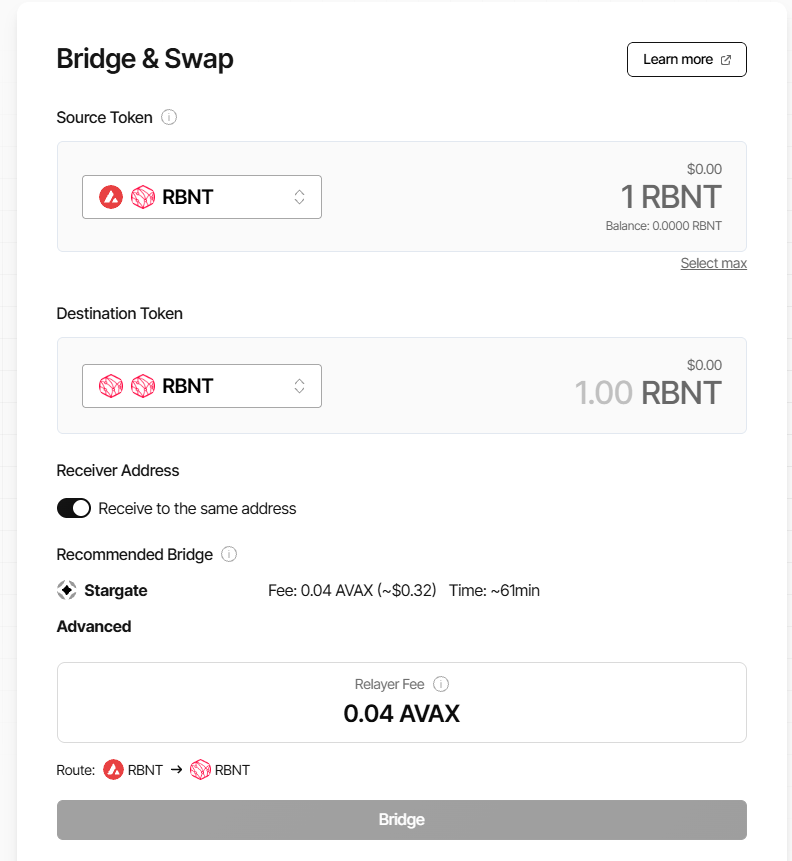Image resolution: width=792 pixels, height=861 pixels.
Task: Click the 1 RBNT source amount field
Action: pos(671,197)
